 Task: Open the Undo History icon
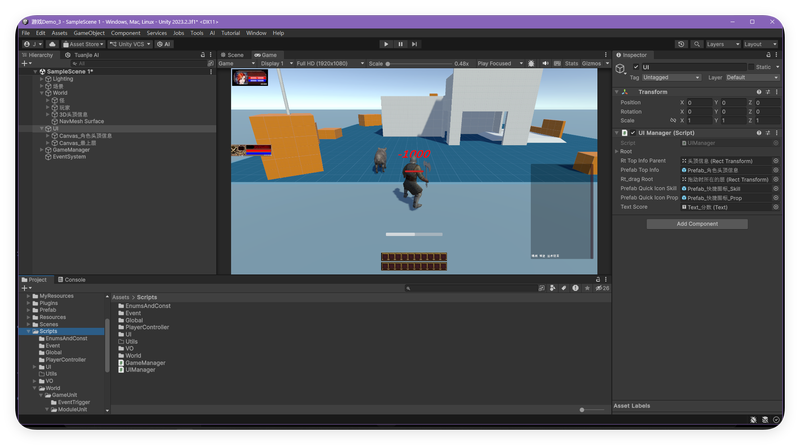681,44
